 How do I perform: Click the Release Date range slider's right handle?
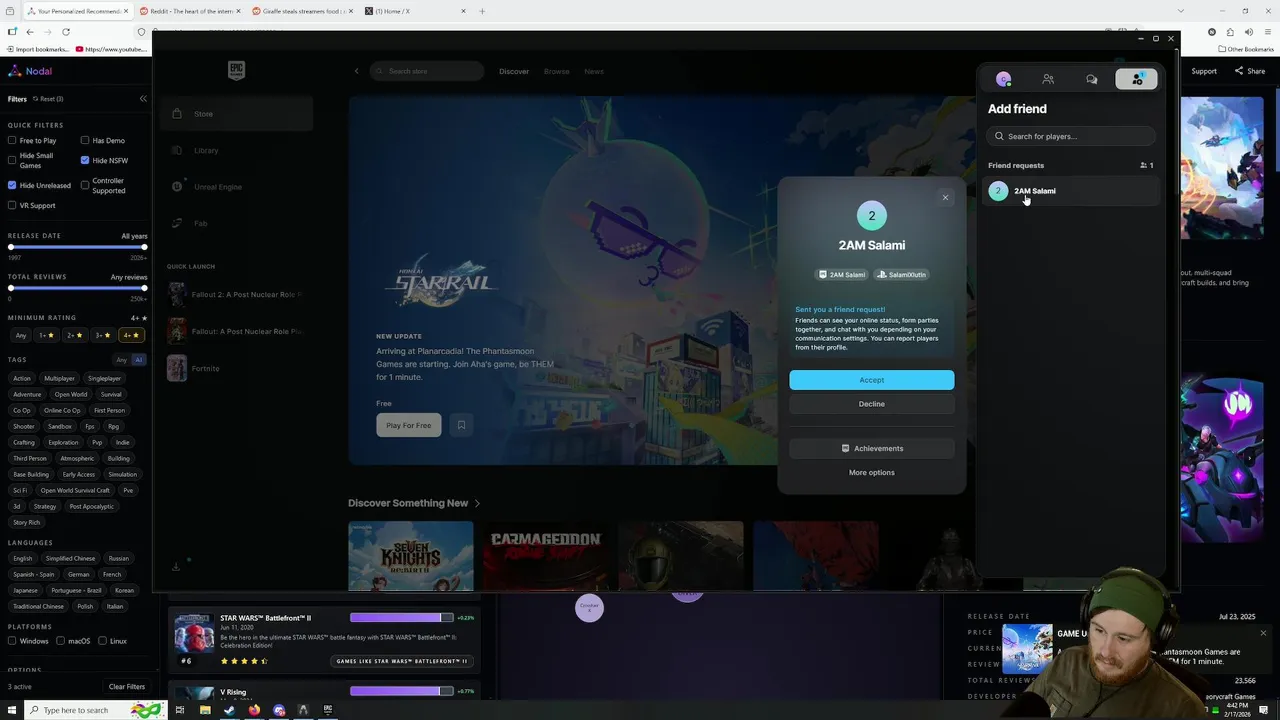(144, 247)
